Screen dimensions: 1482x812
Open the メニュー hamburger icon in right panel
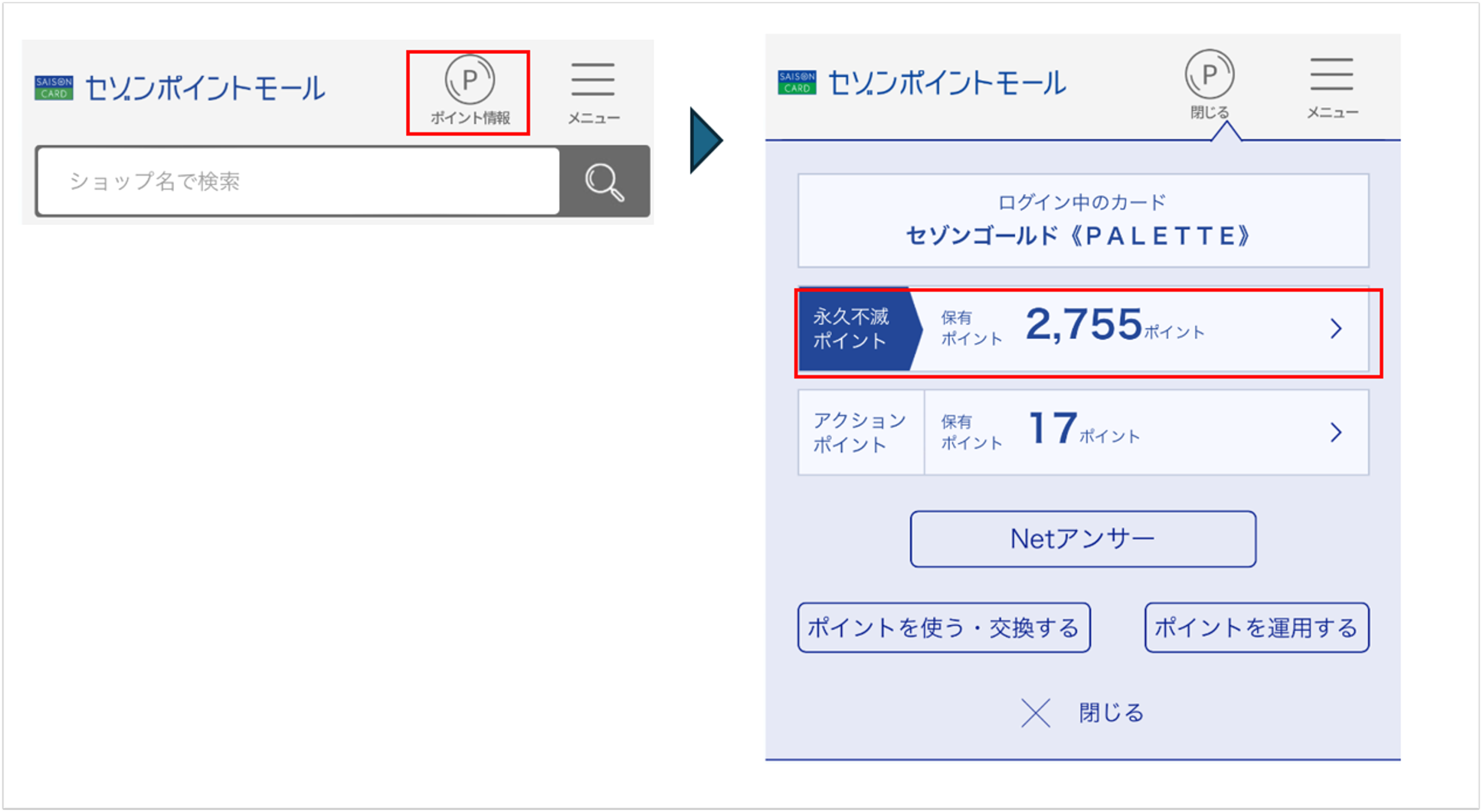click(x=1333, y=87)
